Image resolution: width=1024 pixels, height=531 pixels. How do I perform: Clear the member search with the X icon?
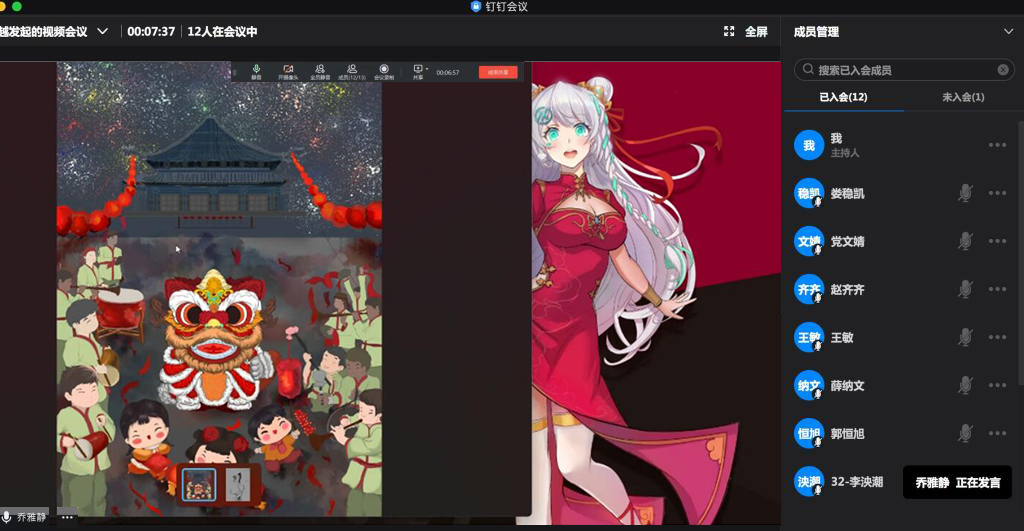1003,70
